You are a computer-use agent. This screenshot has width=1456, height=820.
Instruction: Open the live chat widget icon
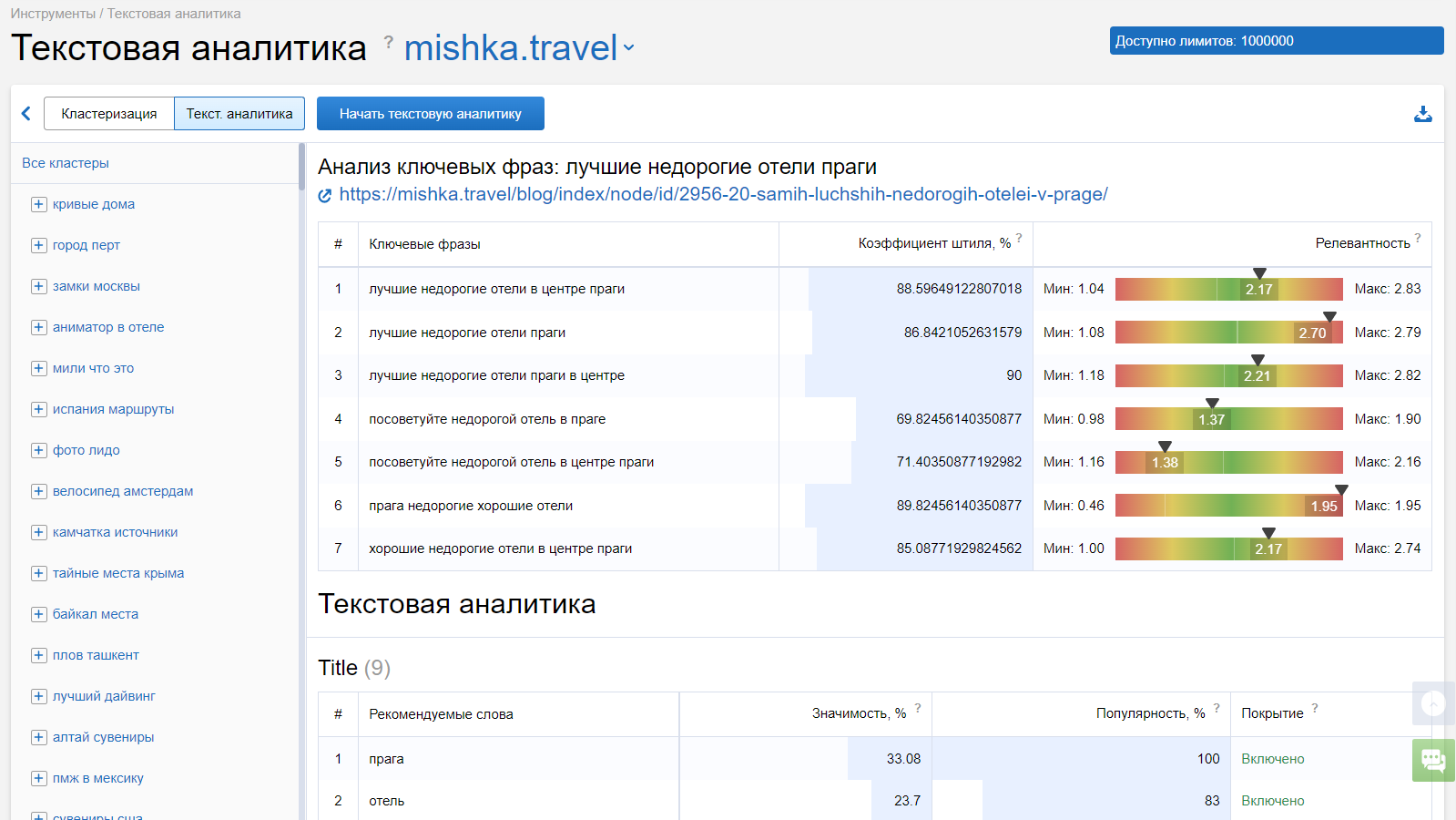(1433, 760)
